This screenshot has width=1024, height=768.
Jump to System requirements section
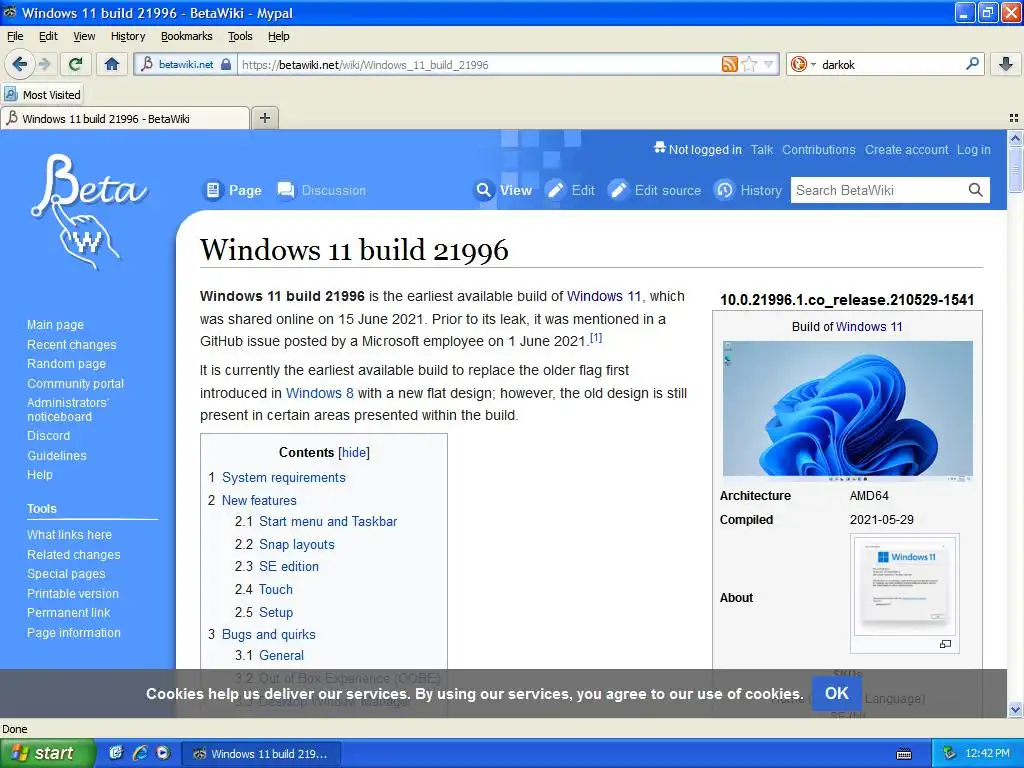point(283,477)
